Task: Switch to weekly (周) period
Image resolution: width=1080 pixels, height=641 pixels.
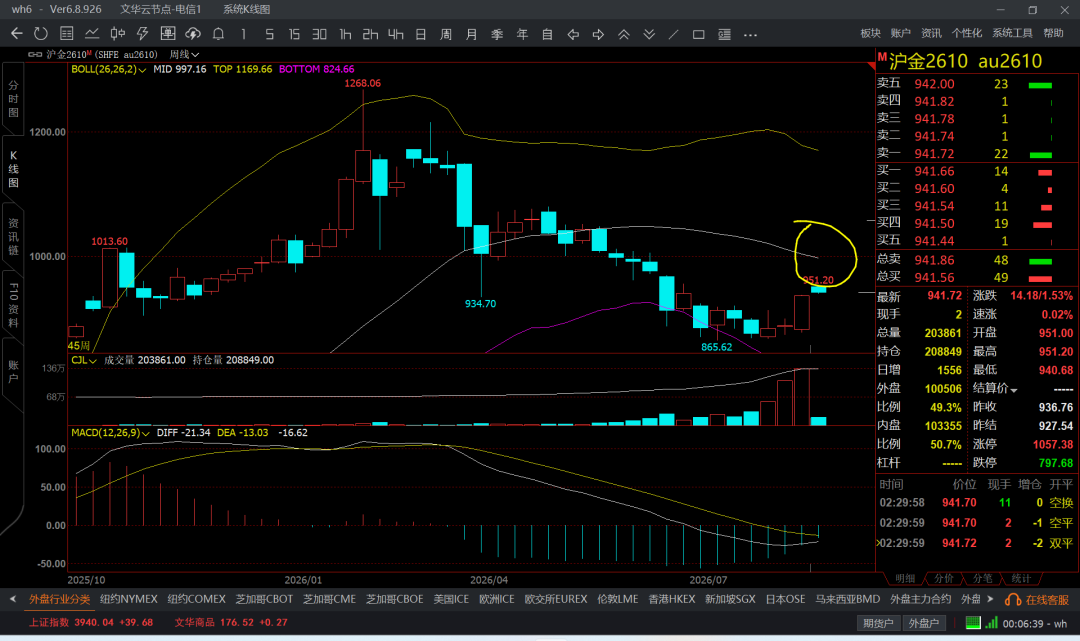Action: [446, 34]
